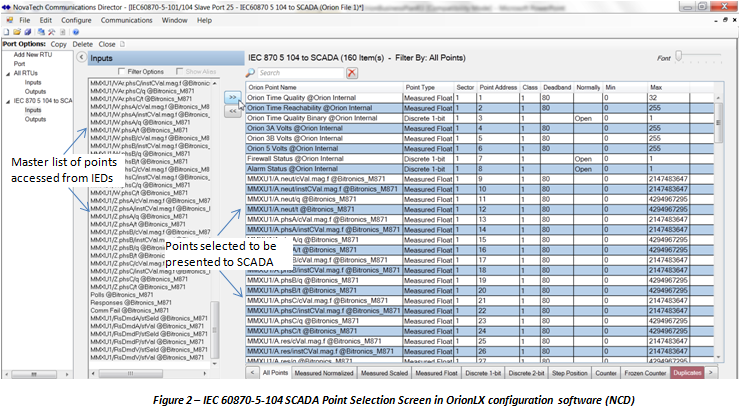Click the Open folder toolbar icon
This screenshot has height=413, width=740.
point(17,32)
